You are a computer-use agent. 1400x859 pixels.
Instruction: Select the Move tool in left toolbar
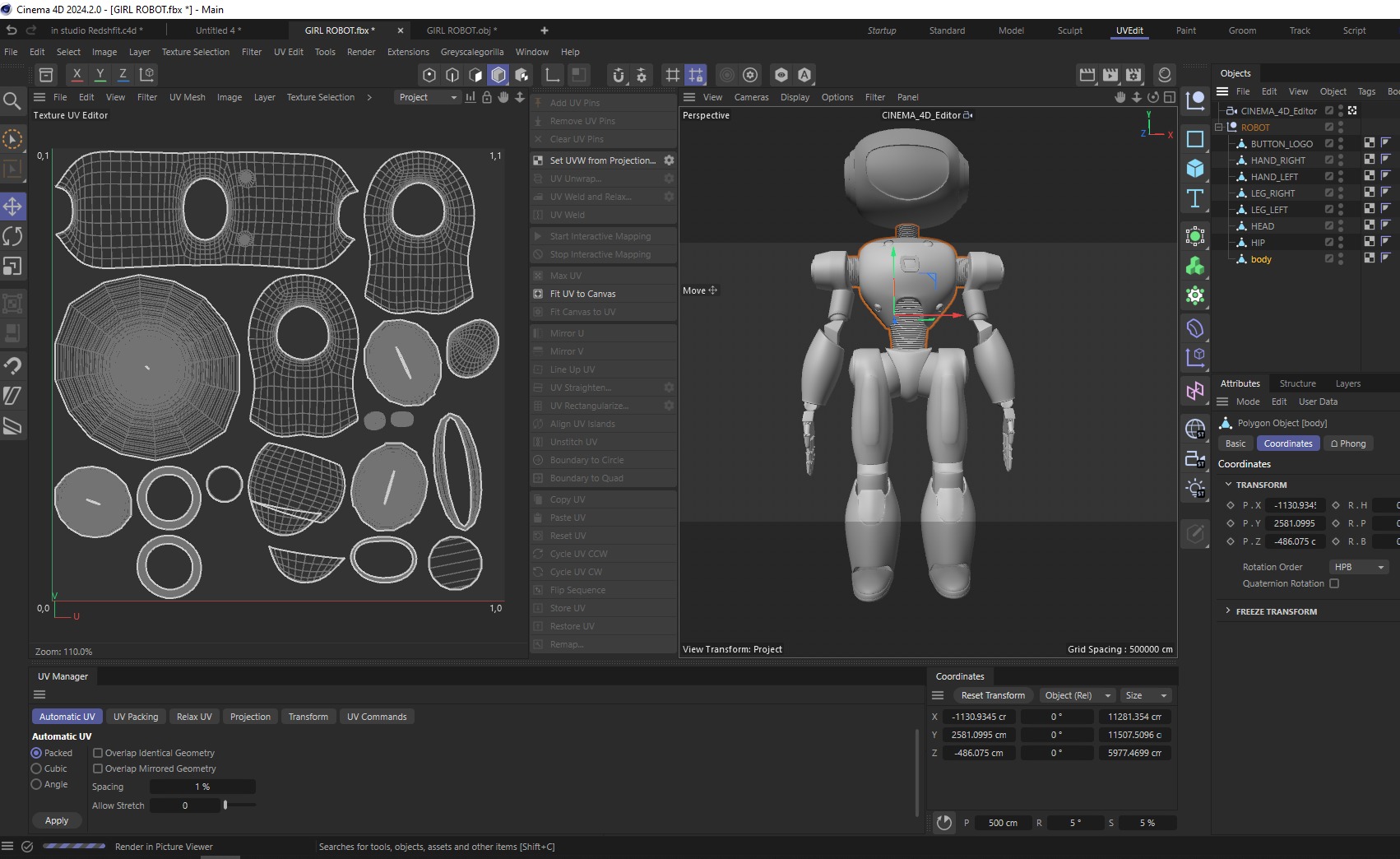click(x=12, y=207)
